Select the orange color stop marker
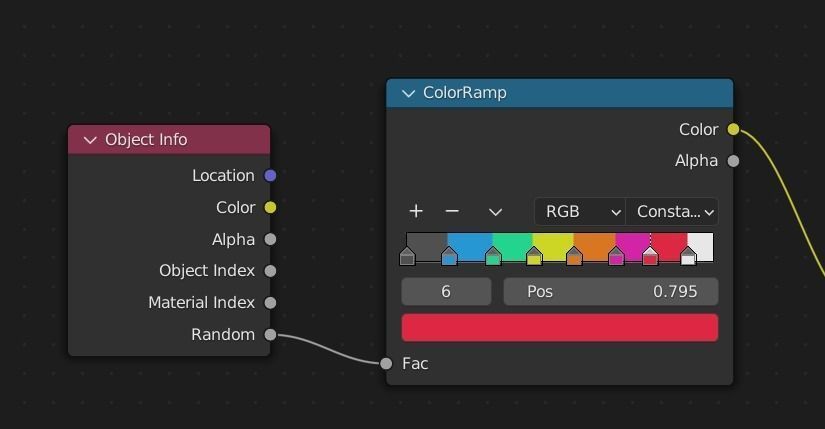 coord(574,258)
